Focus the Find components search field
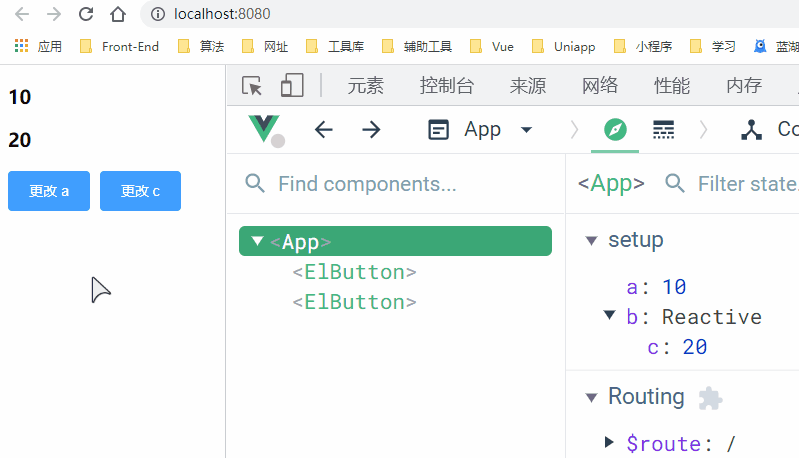 pyautogui.click(x=400, y=184)
